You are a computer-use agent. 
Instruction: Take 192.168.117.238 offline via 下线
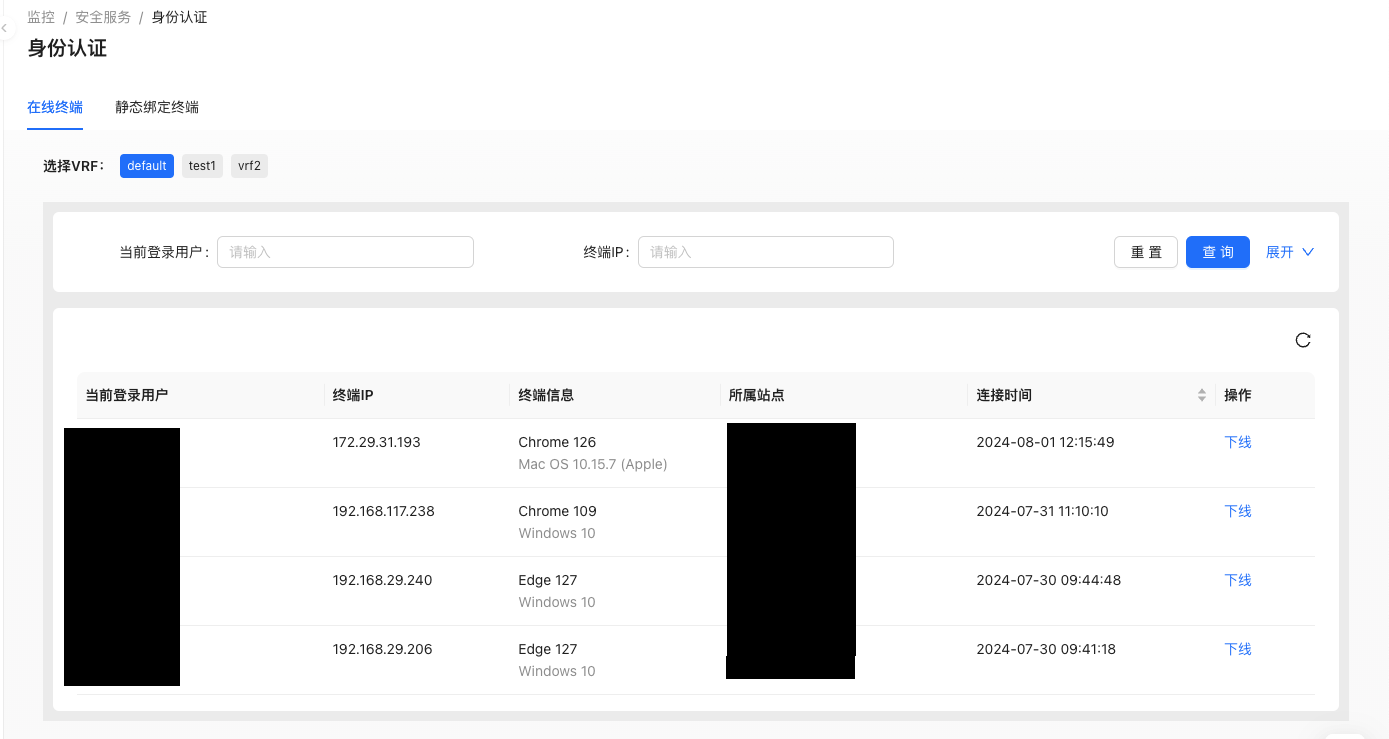click(1238, 511)
